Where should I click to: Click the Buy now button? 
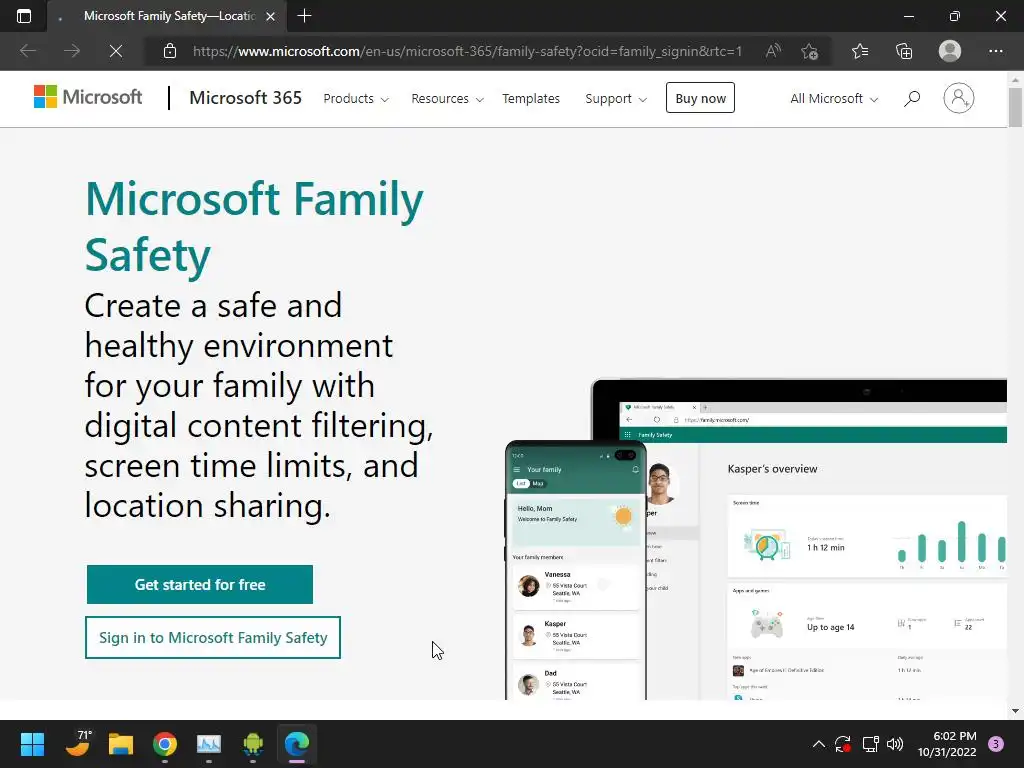pyautogui.click(x=700, y=98)
